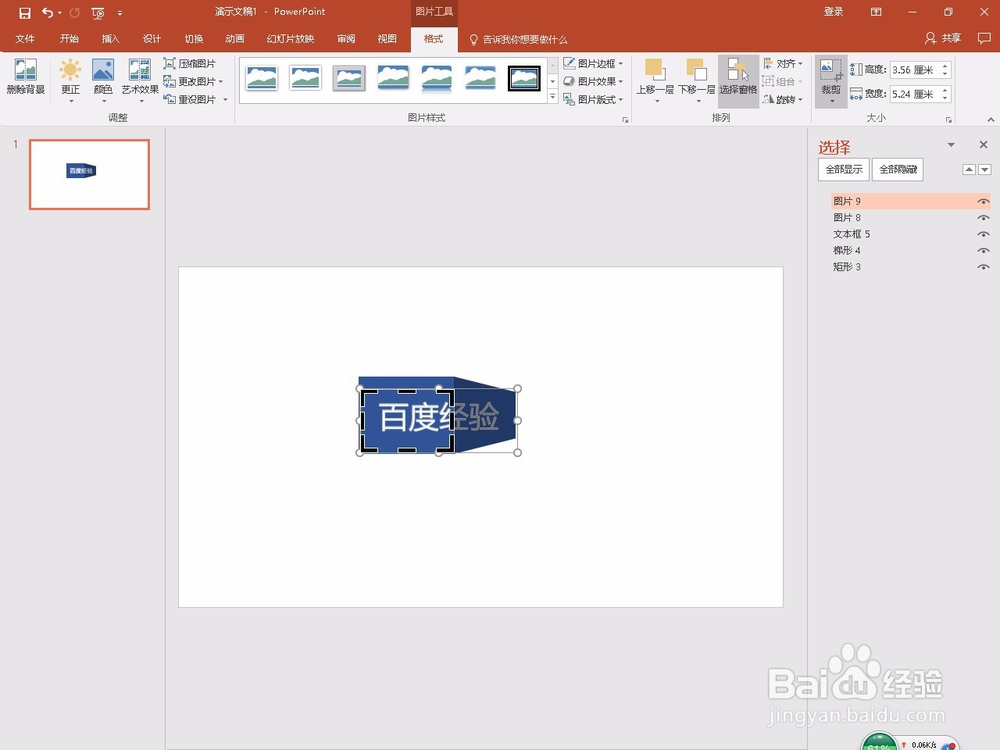
Task: Toggle visibility of 矩形 3
Action: [983, 267]
